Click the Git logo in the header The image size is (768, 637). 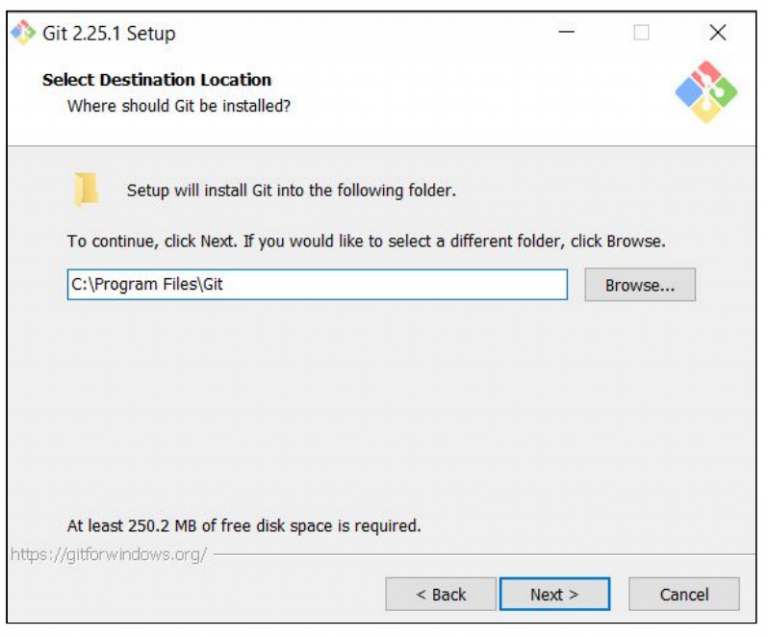click(x=706, y=92)
